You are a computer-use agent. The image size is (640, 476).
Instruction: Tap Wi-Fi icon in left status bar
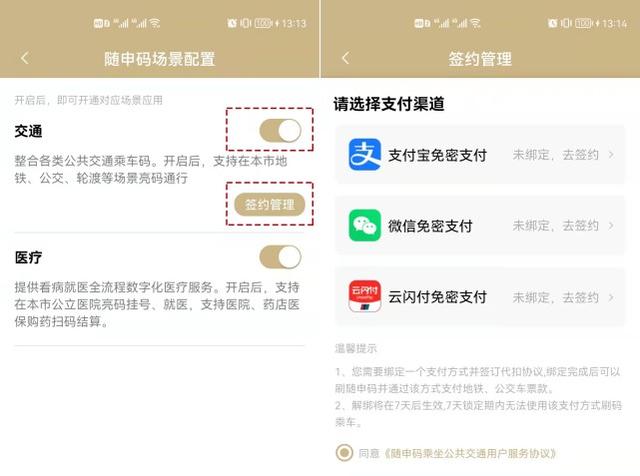[x=155, y=23]
